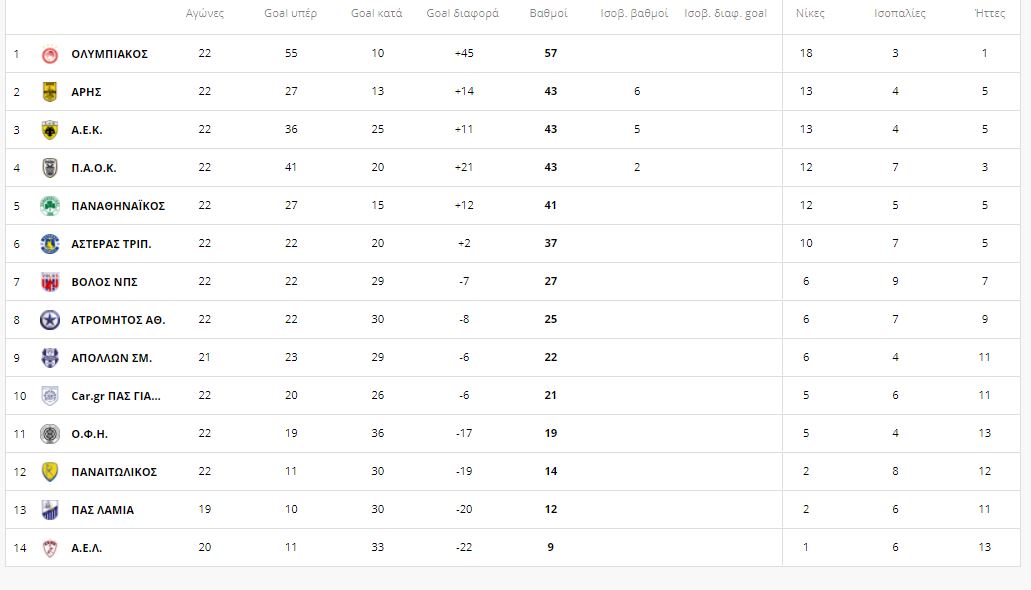Viewport: 1031px width, 590px height.
Task: Click the O.F.I. round crest icon
Action: [x=50, y=434]
